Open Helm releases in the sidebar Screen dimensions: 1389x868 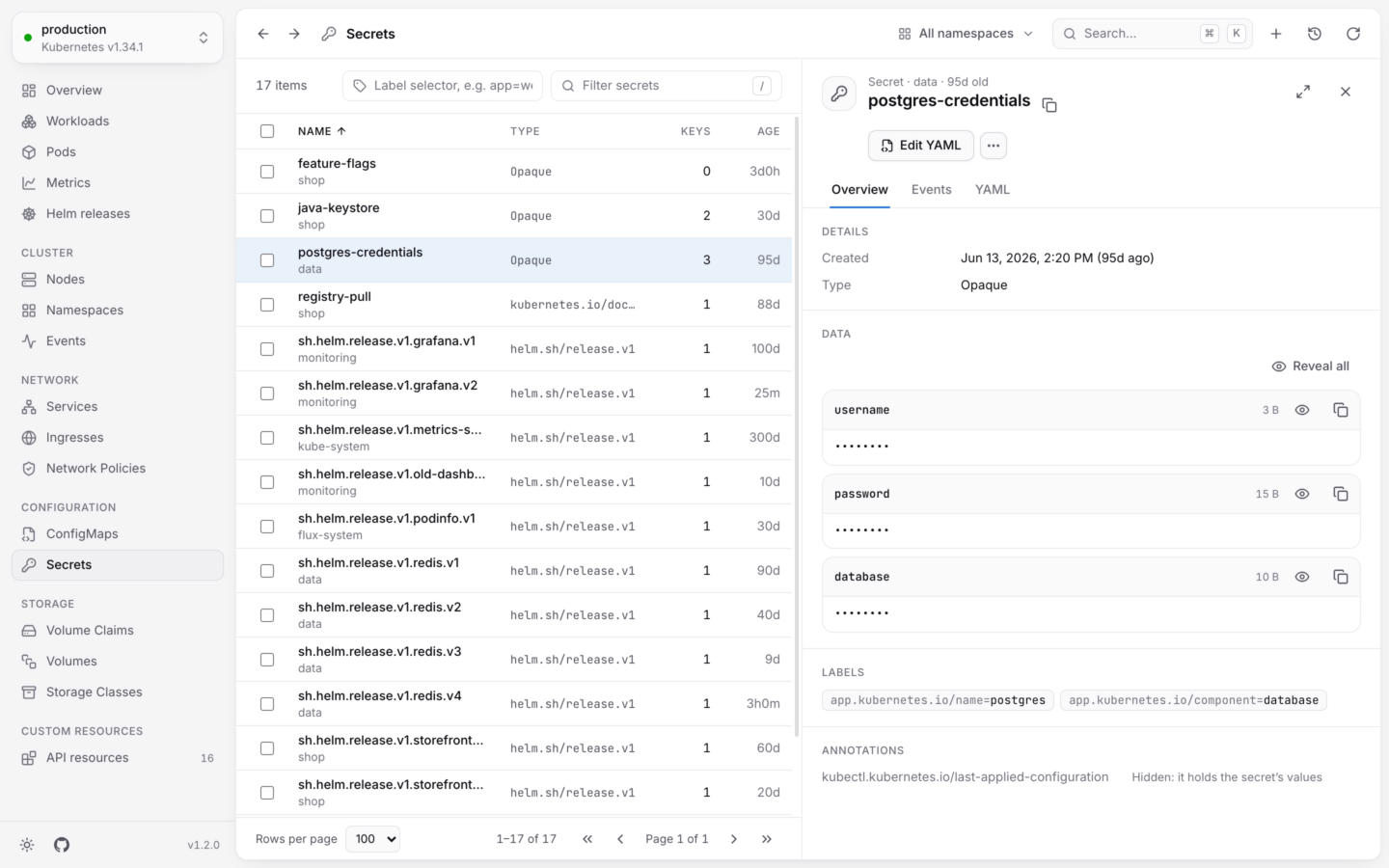(118, 214)
